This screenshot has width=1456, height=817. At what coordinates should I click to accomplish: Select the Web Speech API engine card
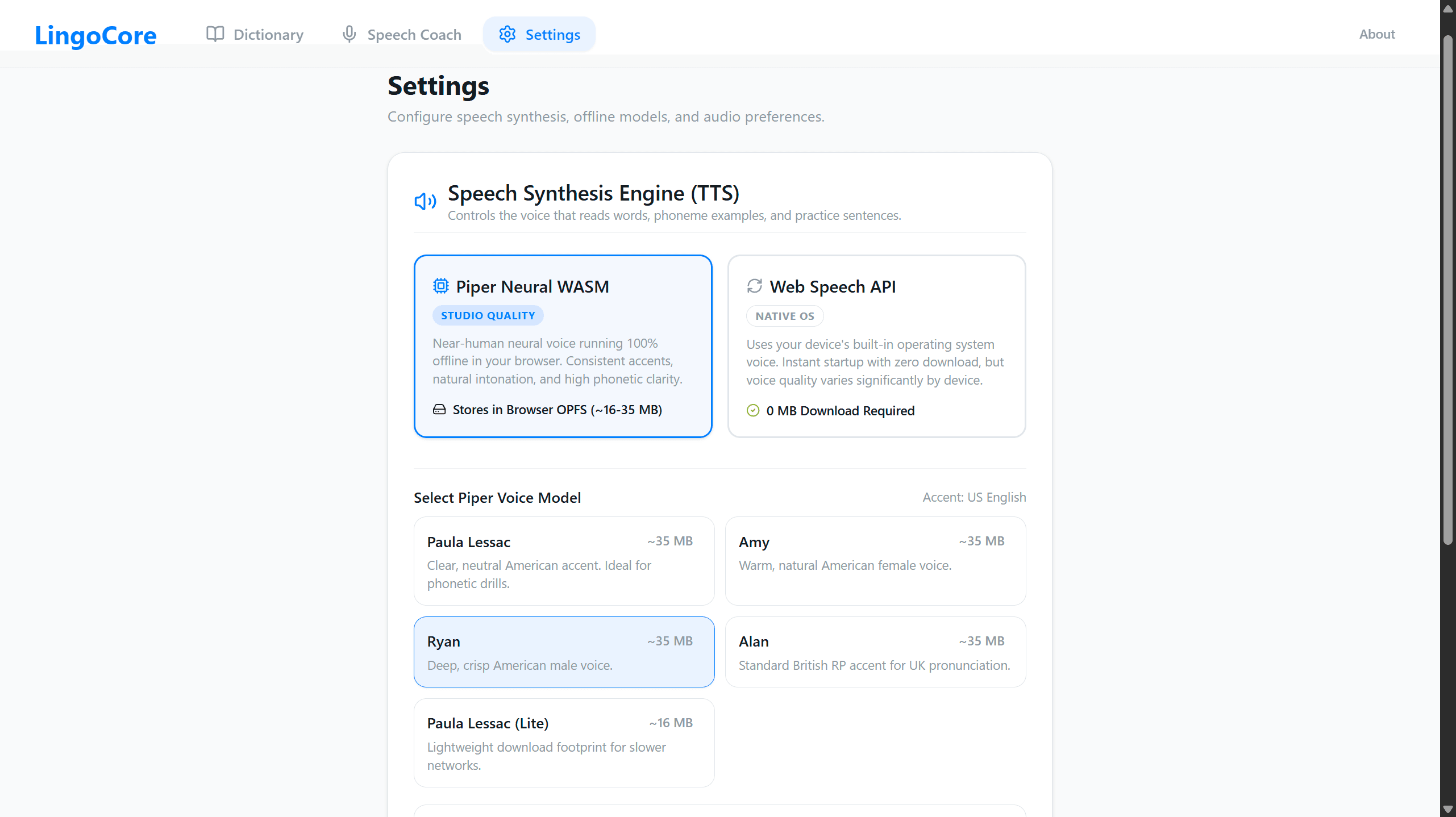(876, 346)
